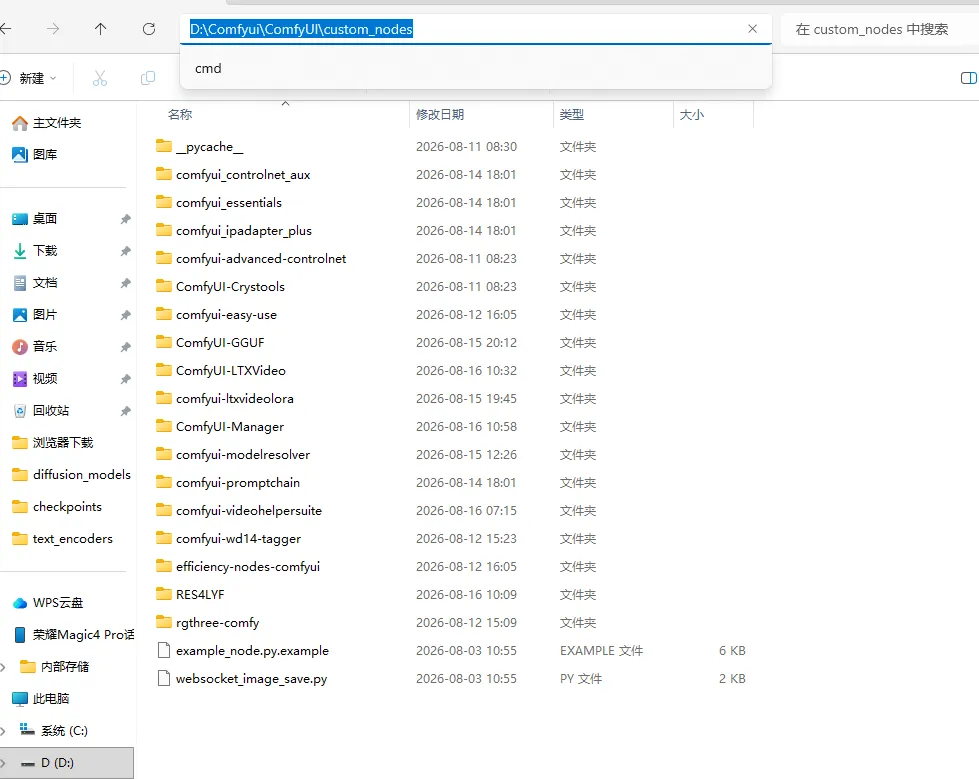
Task: Go back to previous folder
Action: [5, 29]
